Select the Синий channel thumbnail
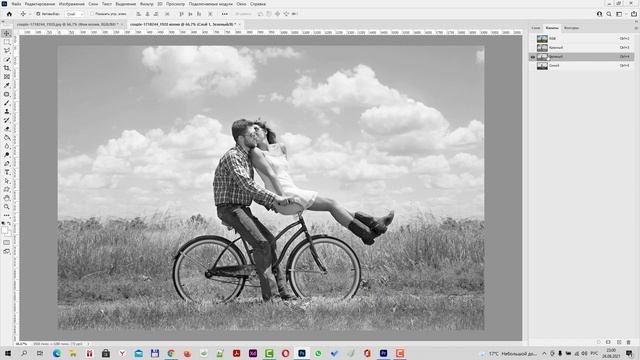The image size is (640, 360). click(542, 66)
